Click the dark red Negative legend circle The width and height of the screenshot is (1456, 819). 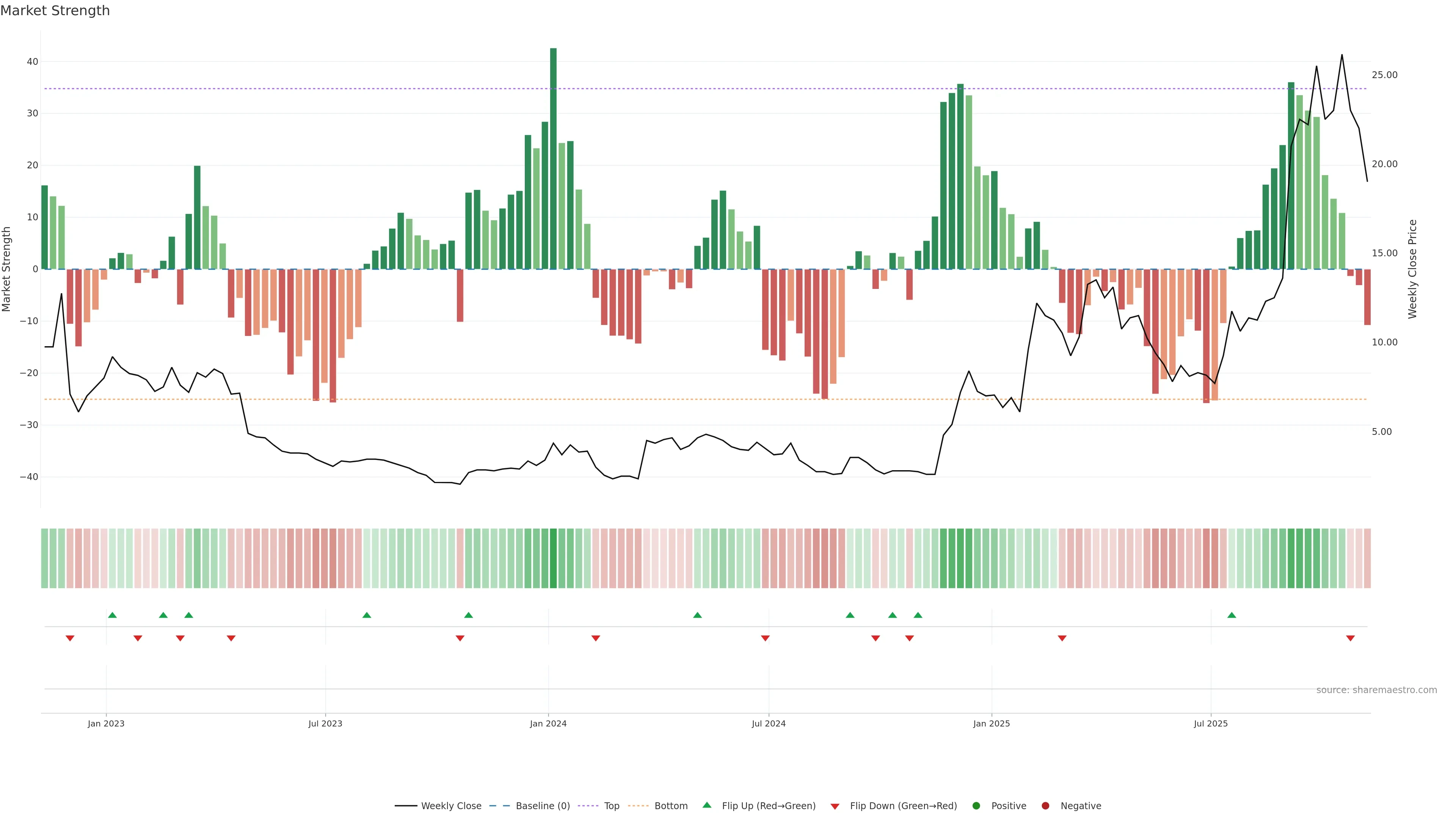pyautogui.click(x=1045, y=806)
